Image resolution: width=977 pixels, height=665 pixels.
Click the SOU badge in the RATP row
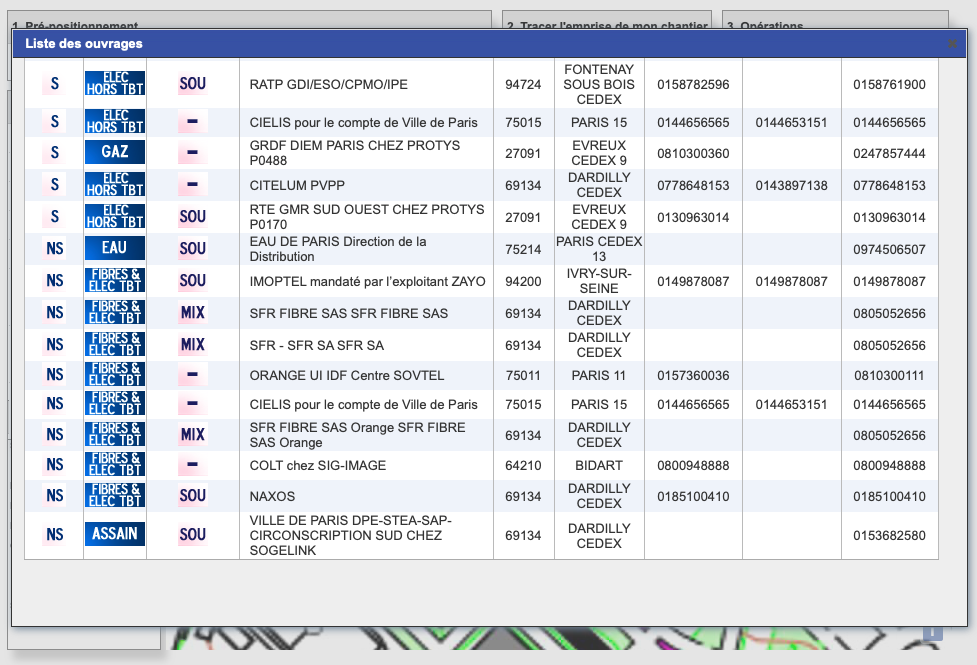click(193, 84)
